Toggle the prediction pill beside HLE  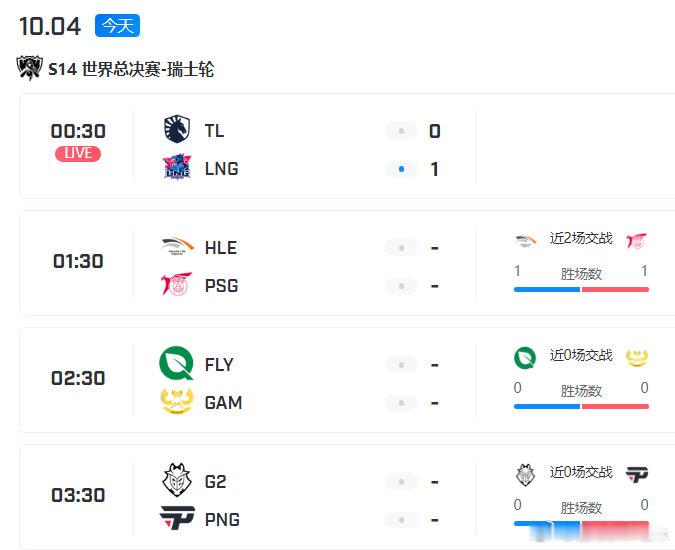401,248
